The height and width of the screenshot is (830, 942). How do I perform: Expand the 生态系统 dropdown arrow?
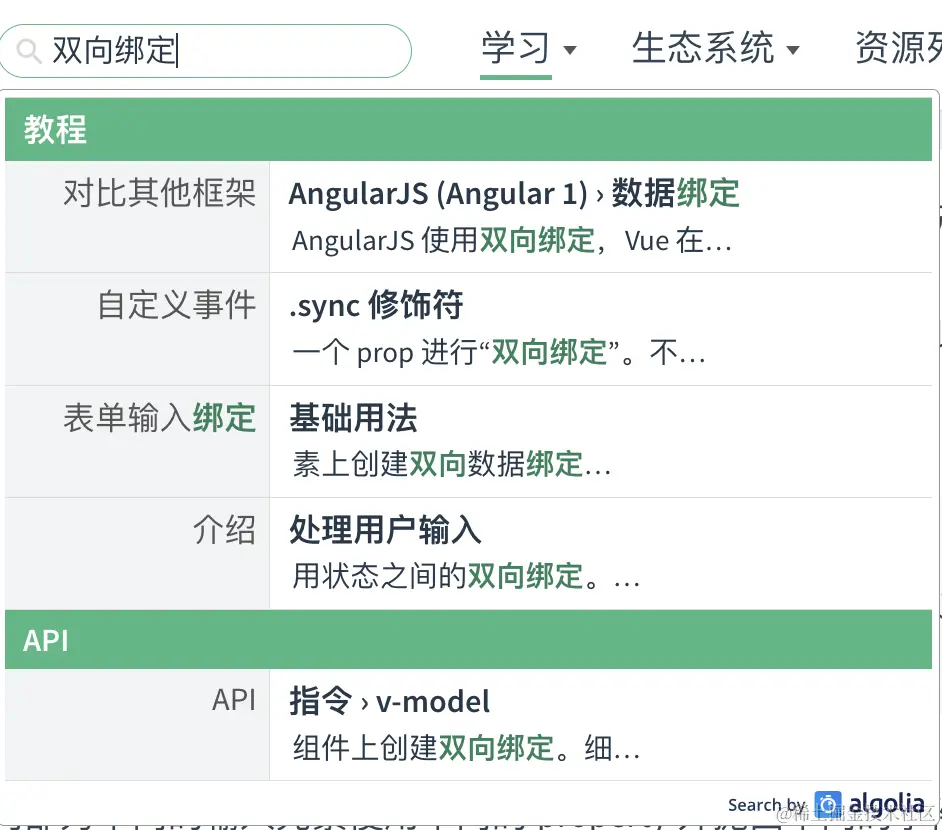(793, 50)
